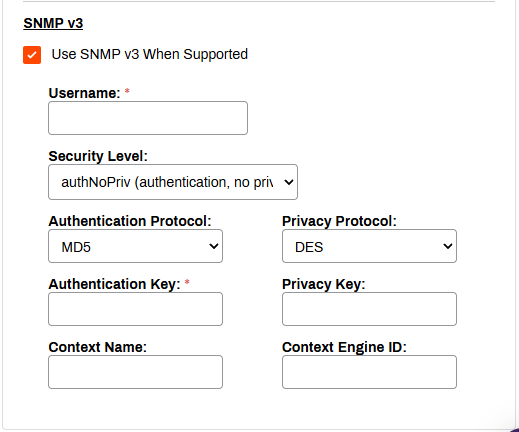Click the Security Level label

(x=98, y=156)
